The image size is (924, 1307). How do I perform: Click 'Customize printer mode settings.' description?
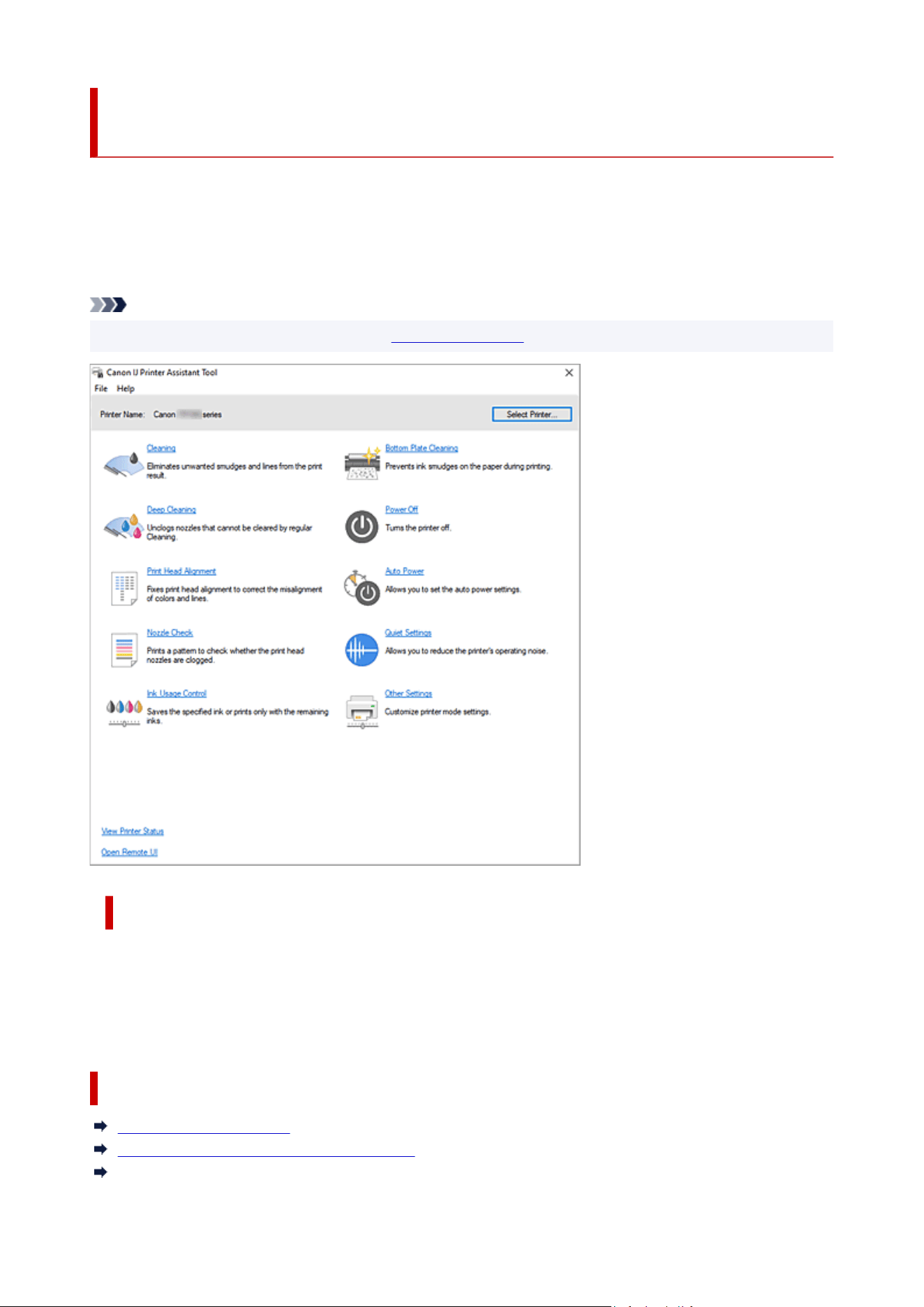[438, 712]
